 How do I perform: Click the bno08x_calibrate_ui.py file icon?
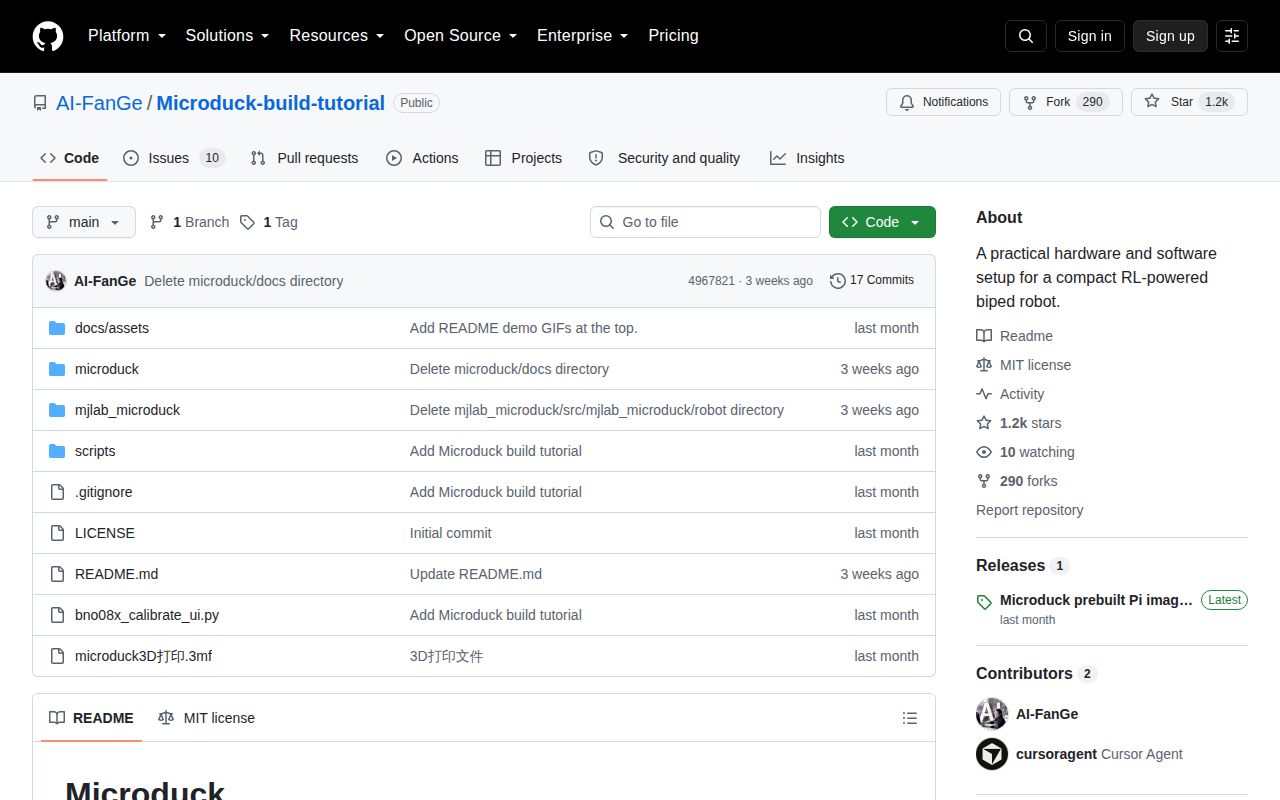pos(57,615)
